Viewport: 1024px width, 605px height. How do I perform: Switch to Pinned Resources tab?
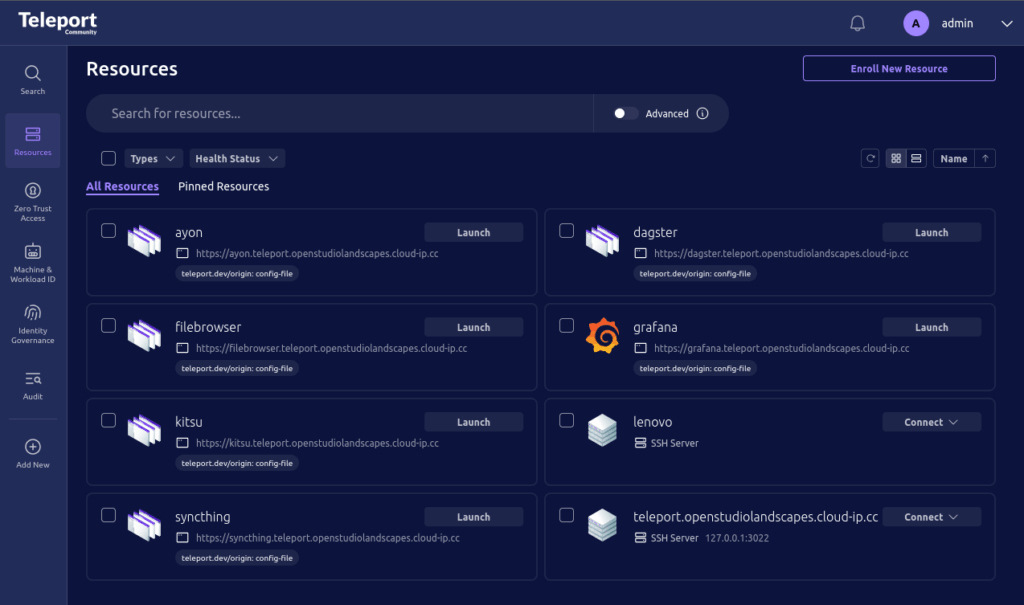(223, 186)
